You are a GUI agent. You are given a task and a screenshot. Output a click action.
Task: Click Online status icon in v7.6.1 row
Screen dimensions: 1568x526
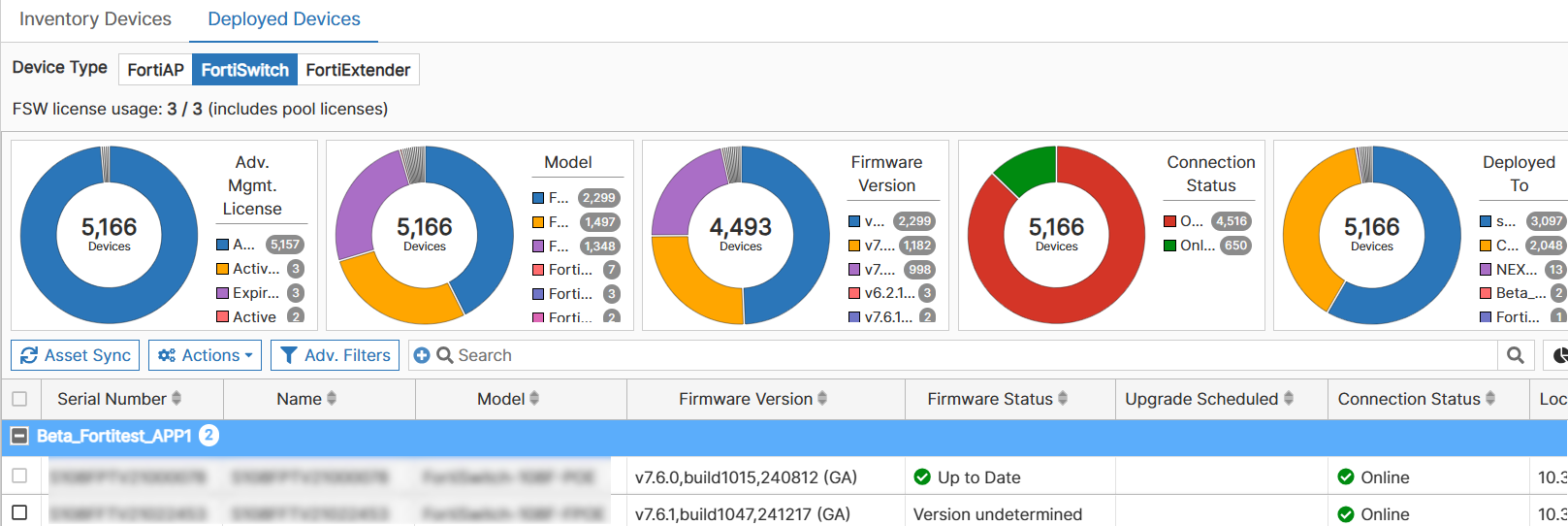tap(1346, 514)
